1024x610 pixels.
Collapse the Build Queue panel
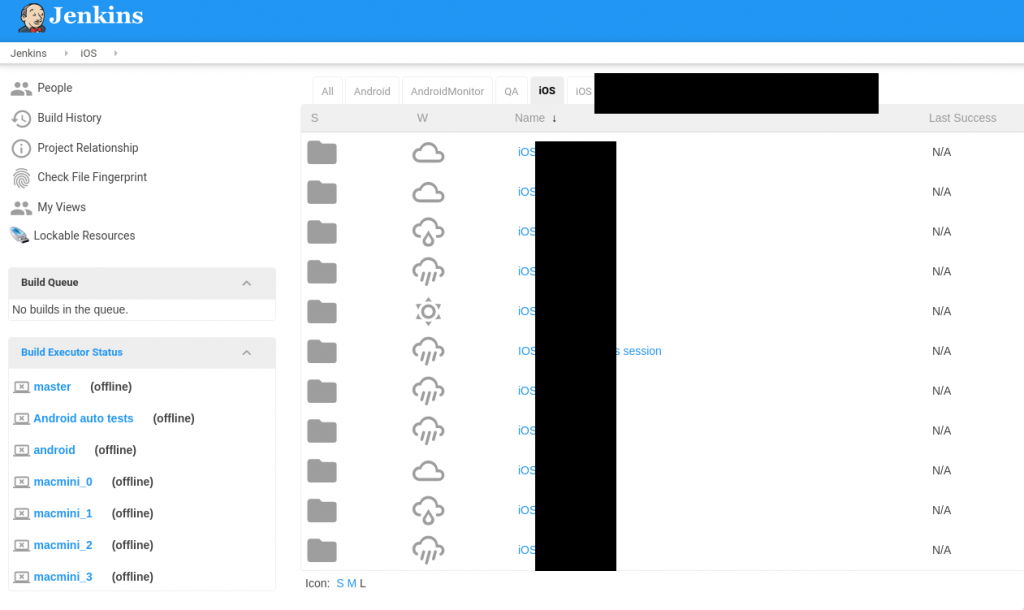point(247,283)
